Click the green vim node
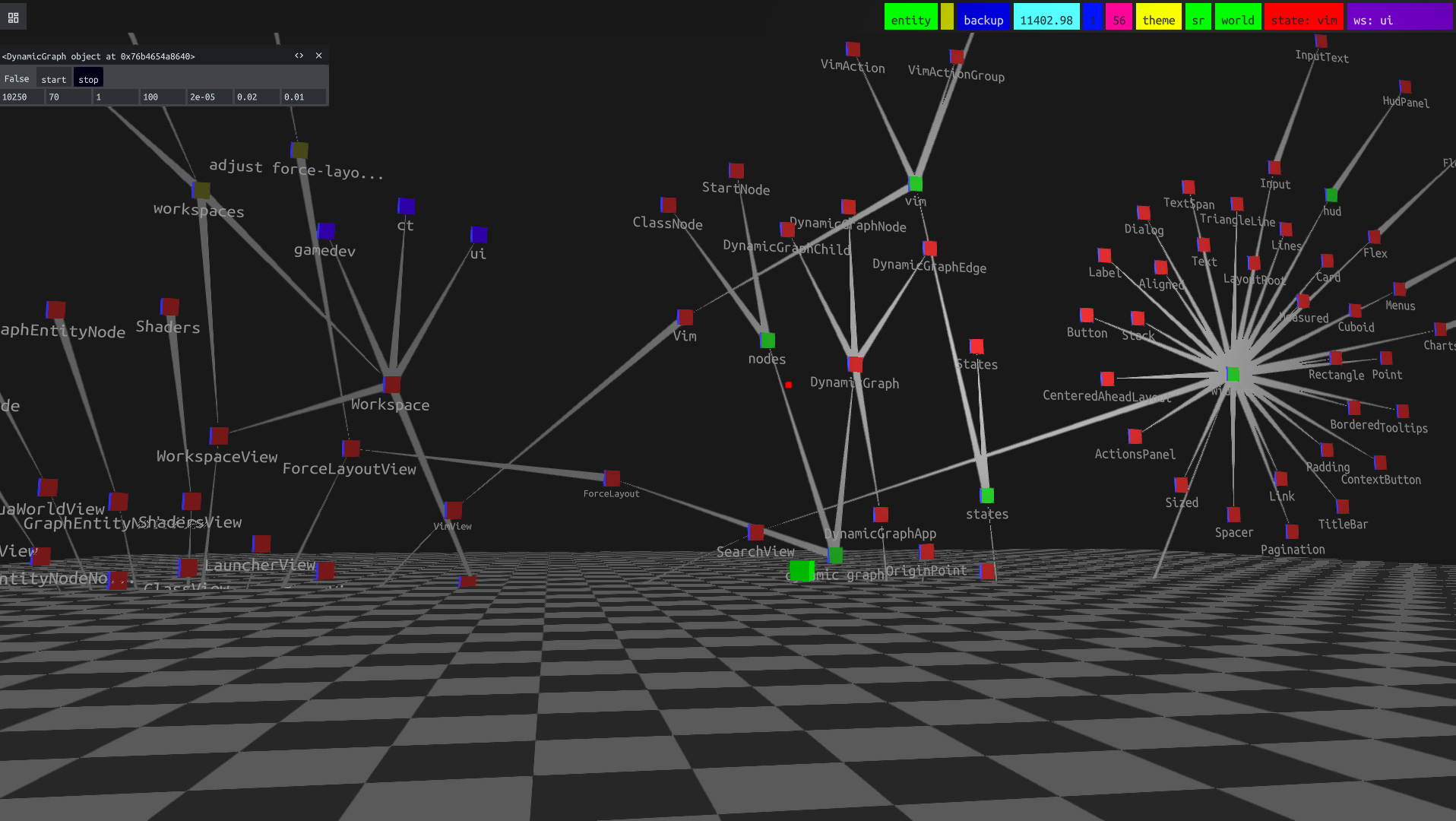This screenshot has height=821, width=1456. coord(914,182)
